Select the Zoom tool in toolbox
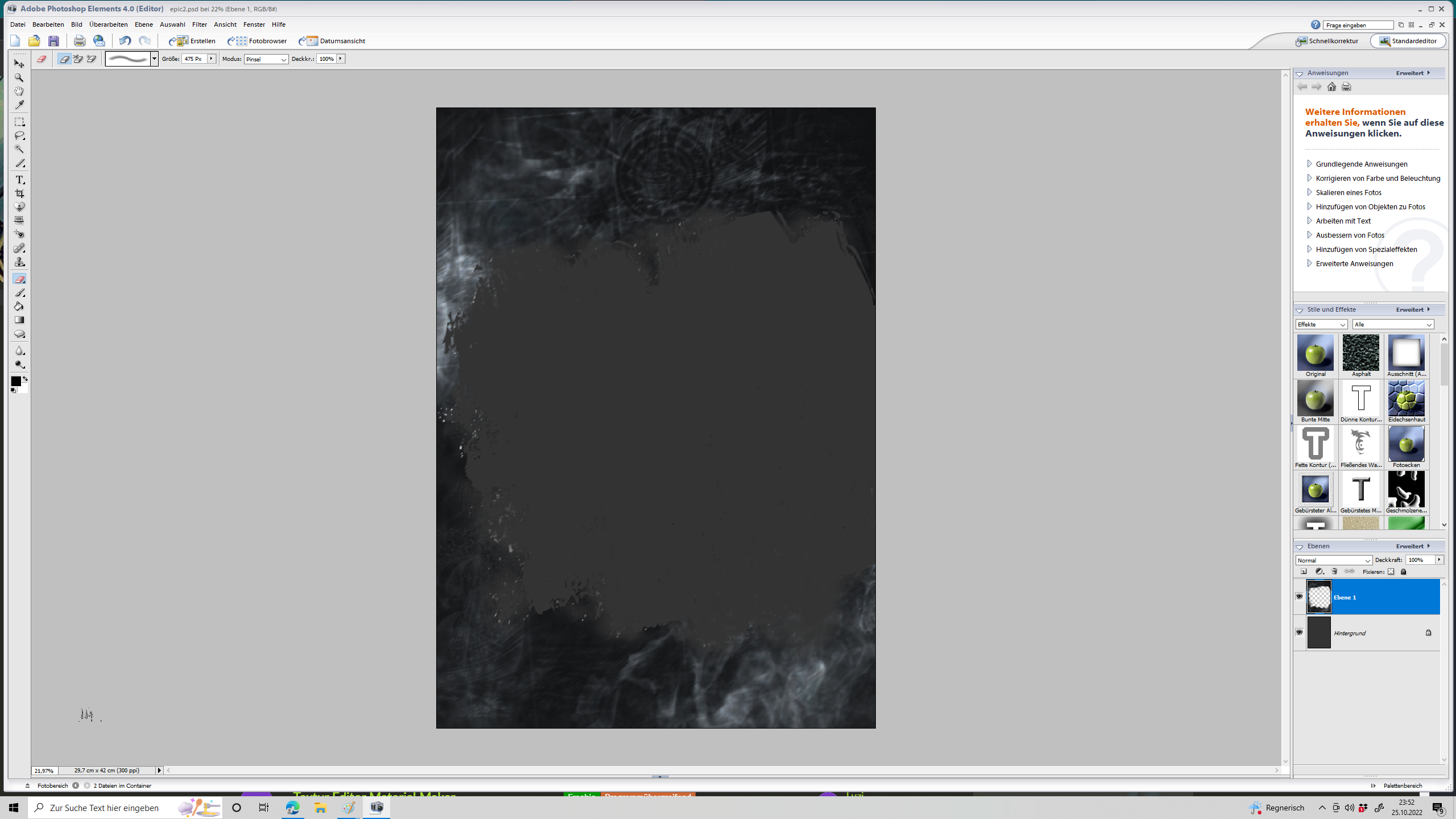This screenshot has height=819, width=1456. 19,77
